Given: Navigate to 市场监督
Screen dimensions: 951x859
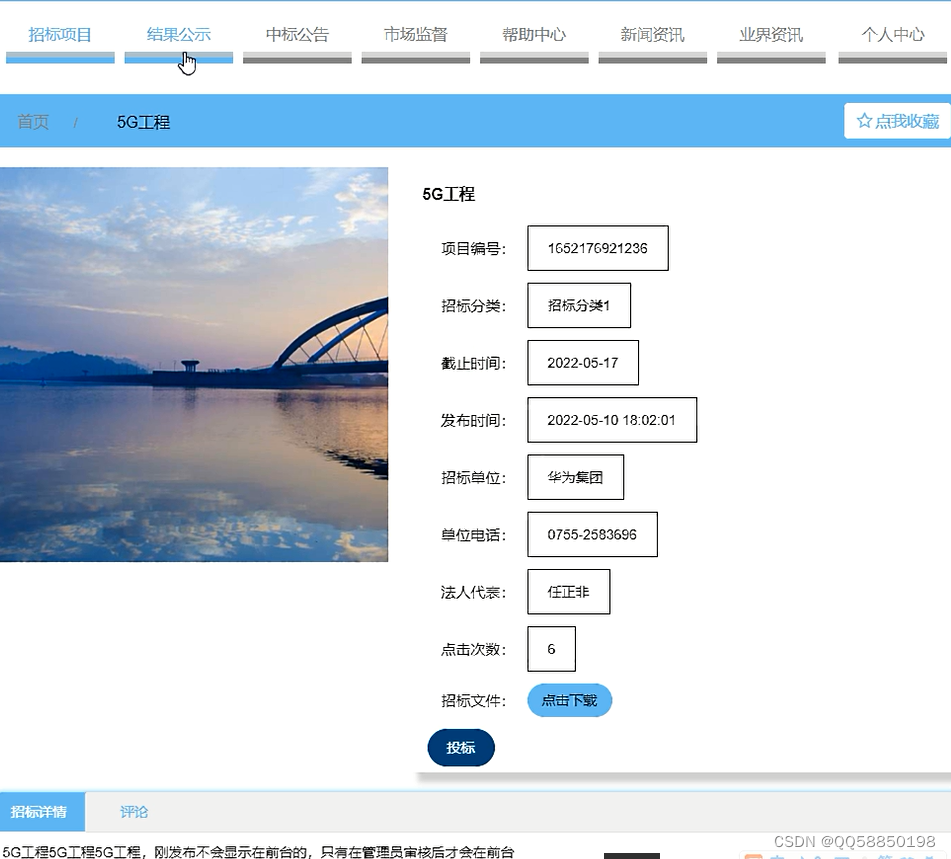Looking at the screenshot, I should coord(415,33).
